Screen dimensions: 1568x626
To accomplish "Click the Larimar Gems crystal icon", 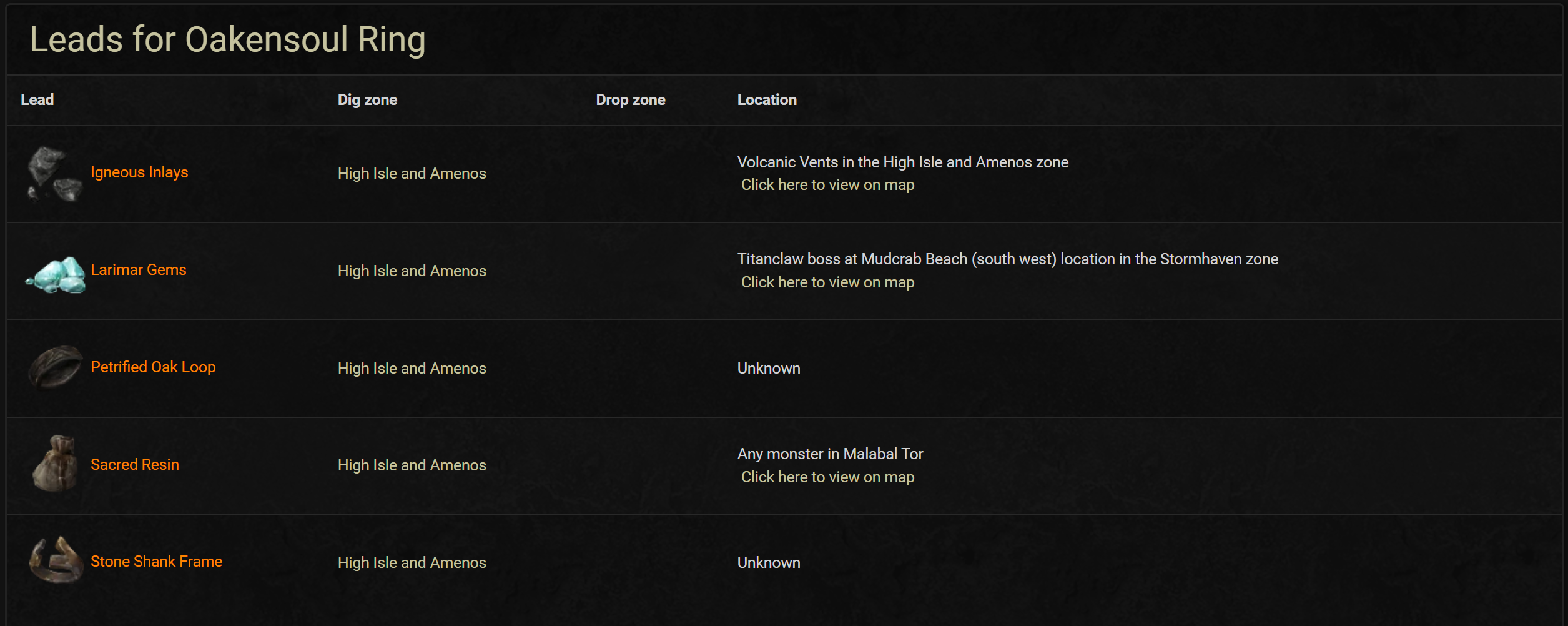I will [x=55, y=273].
